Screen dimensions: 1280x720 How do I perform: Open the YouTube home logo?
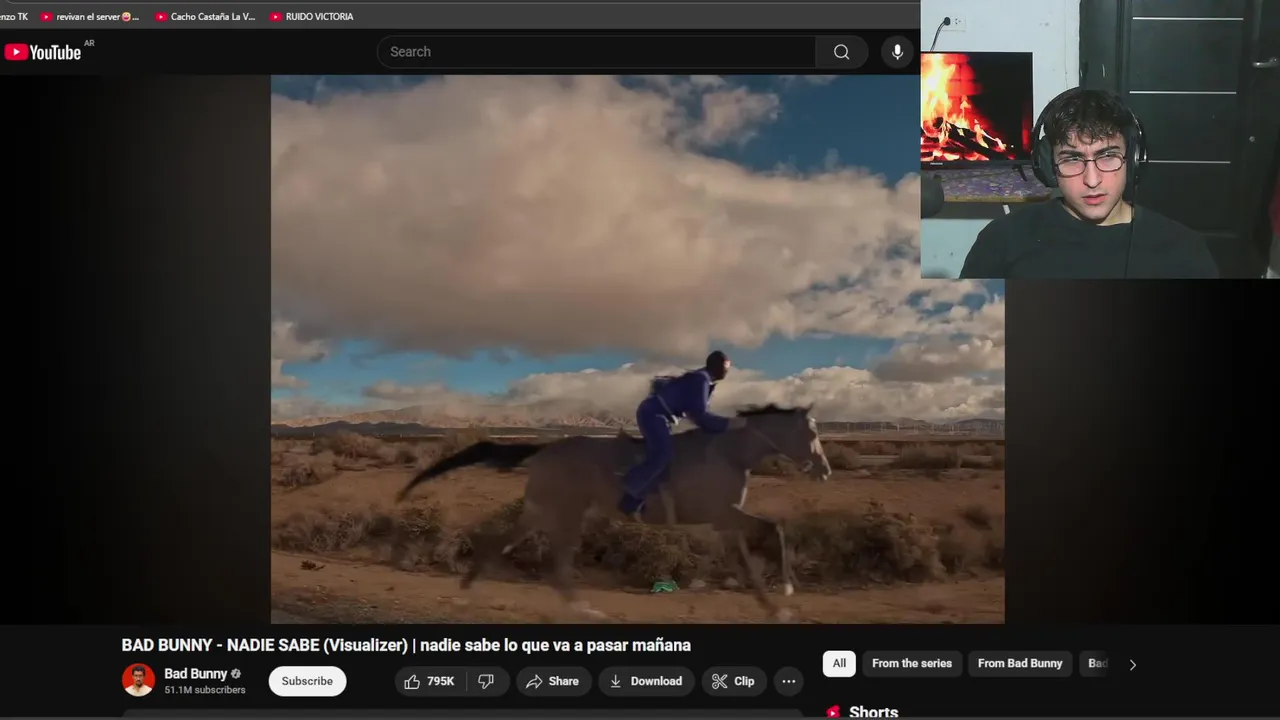pyautogui.click(x=43, y=52)
